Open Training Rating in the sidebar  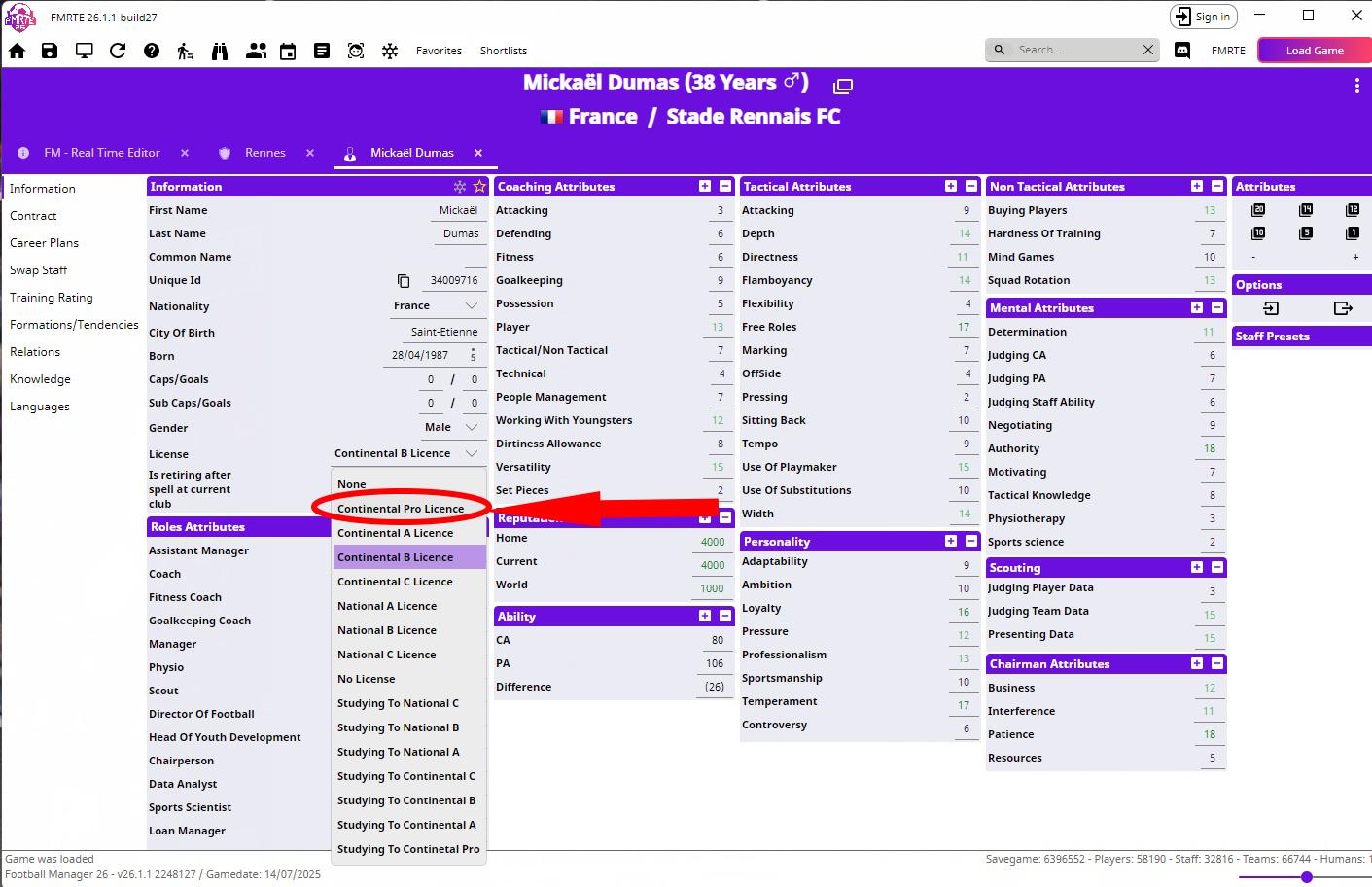[52, 298]
